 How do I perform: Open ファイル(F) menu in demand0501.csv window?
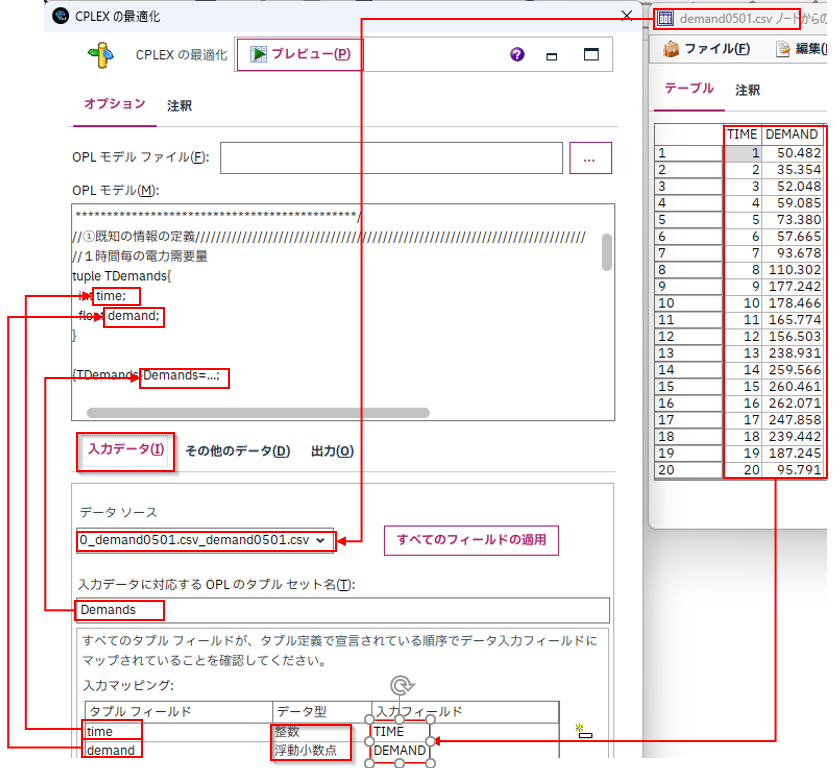[716, 49]
